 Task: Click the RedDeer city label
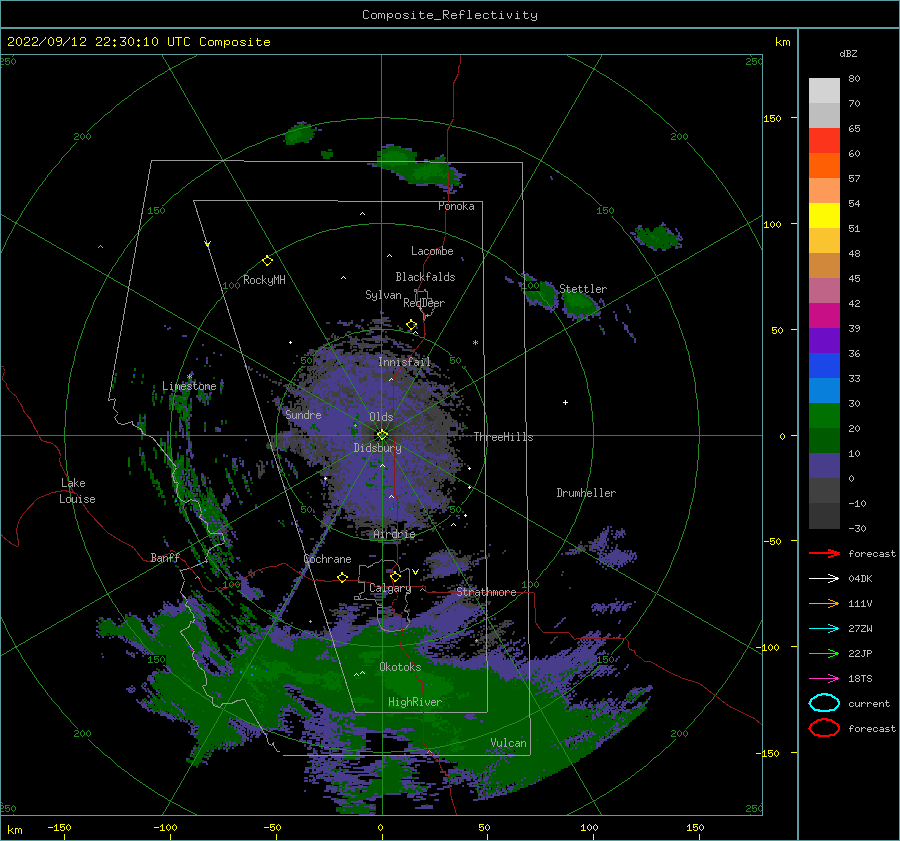pos(424,303)
